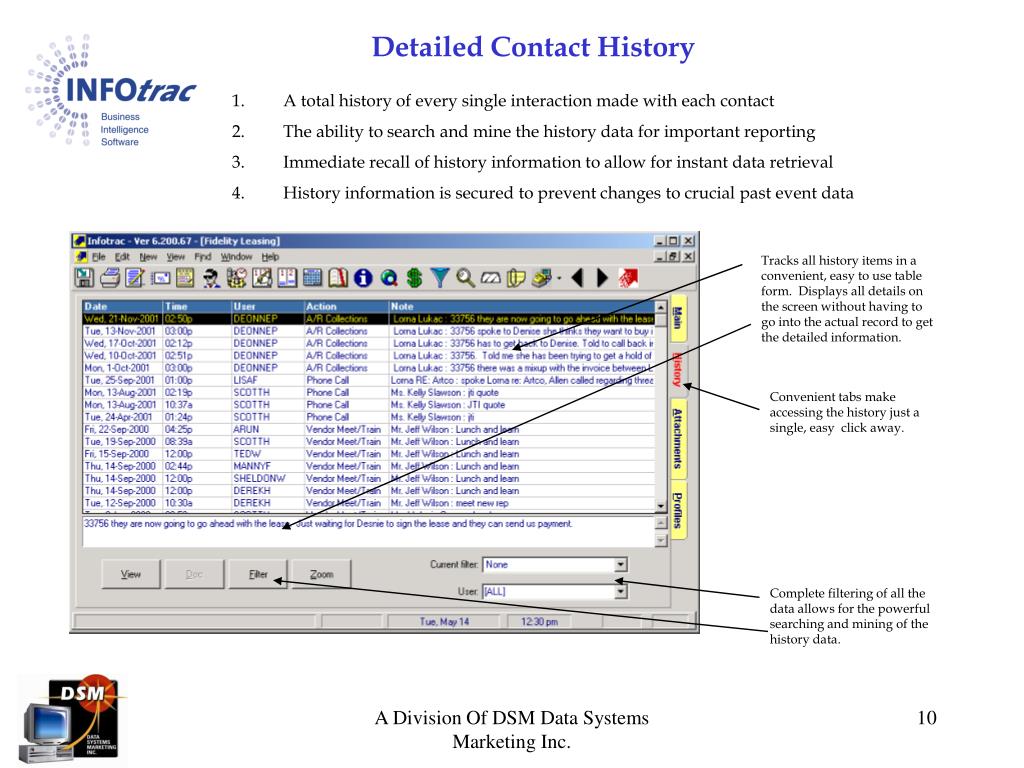Go to next record with right arrow
1024x768 pixels.
[602, 278]
